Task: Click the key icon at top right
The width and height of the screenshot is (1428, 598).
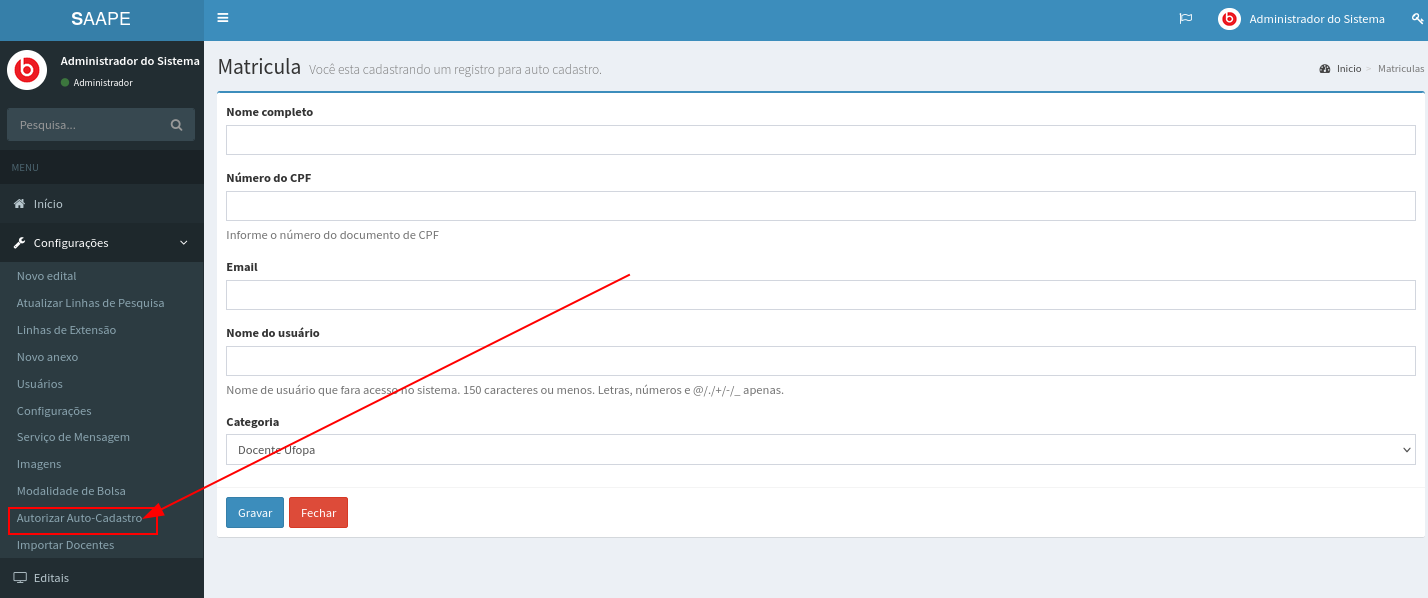Action: pos(1417,19)
